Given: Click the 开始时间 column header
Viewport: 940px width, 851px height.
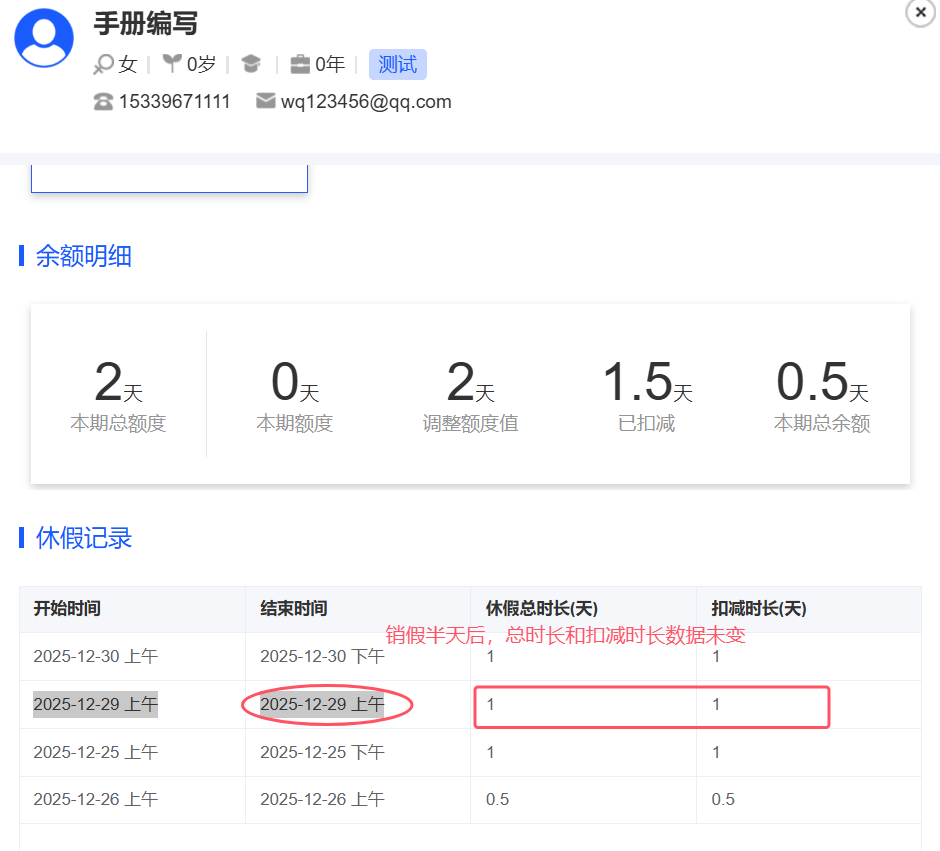Looking at the screenshot, I should click(67, 609).
